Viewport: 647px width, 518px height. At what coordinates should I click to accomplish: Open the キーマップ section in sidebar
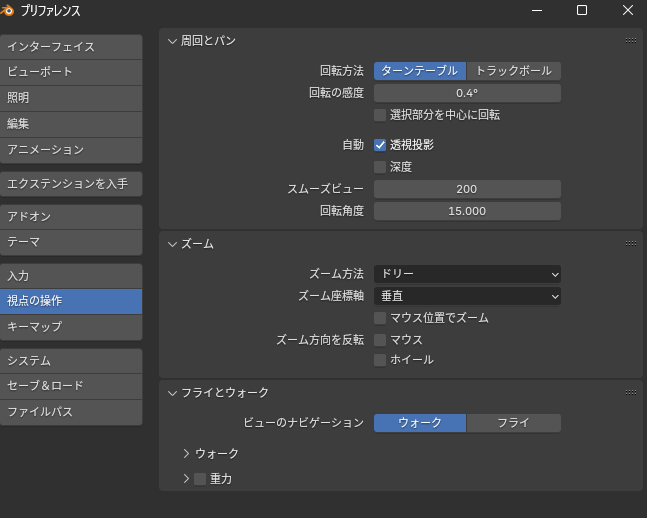(x=71, y=327)
